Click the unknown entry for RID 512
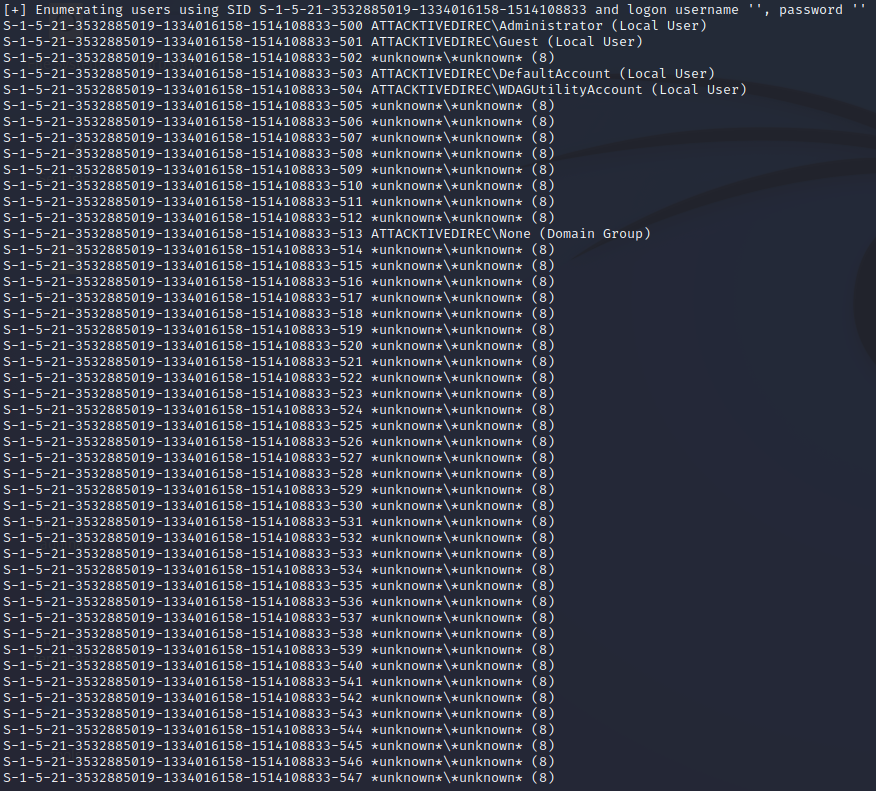 [462, 217]
